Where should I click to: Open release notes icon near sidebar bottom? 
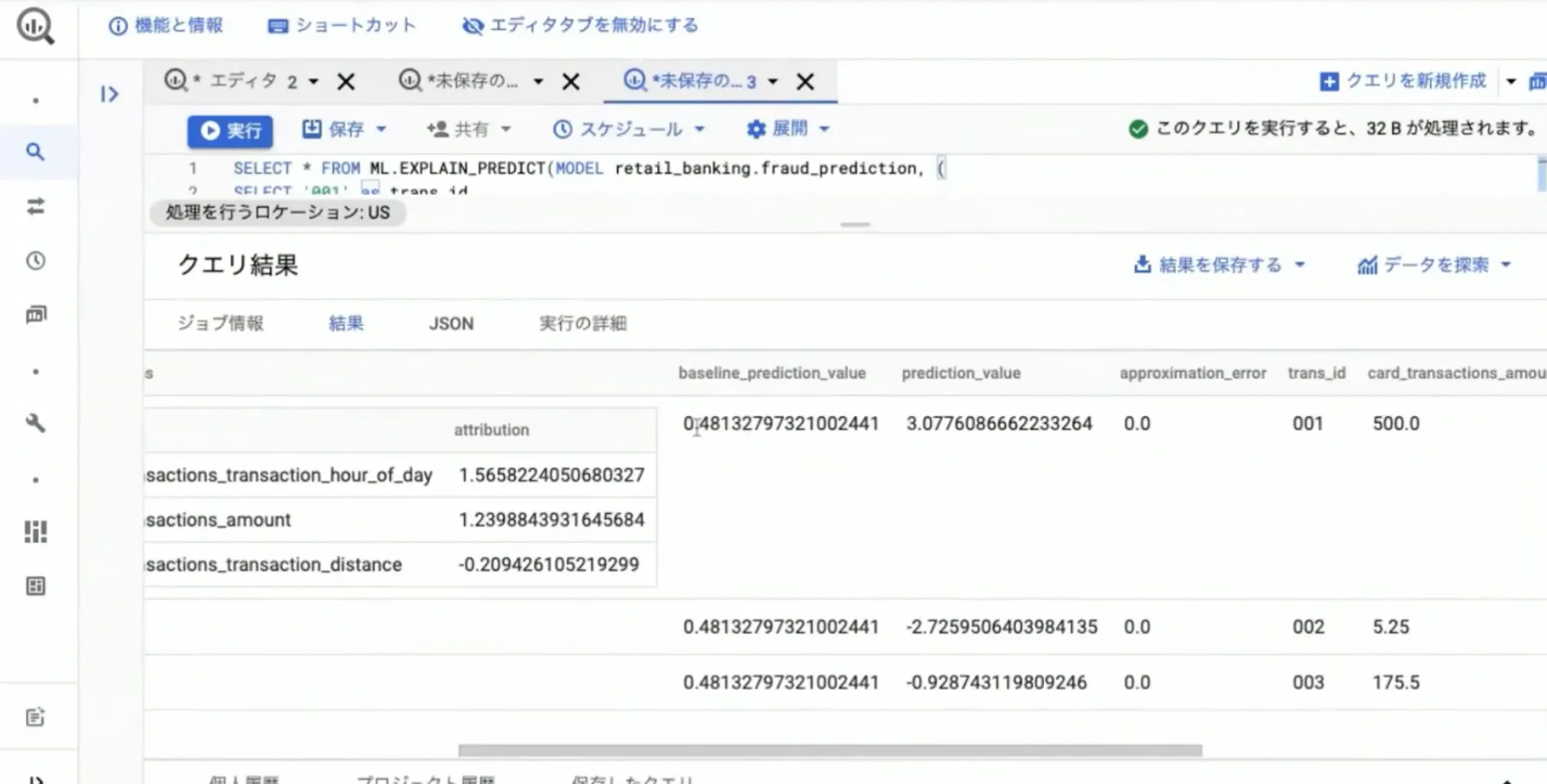pyautogui.click(x=35, y=717)
